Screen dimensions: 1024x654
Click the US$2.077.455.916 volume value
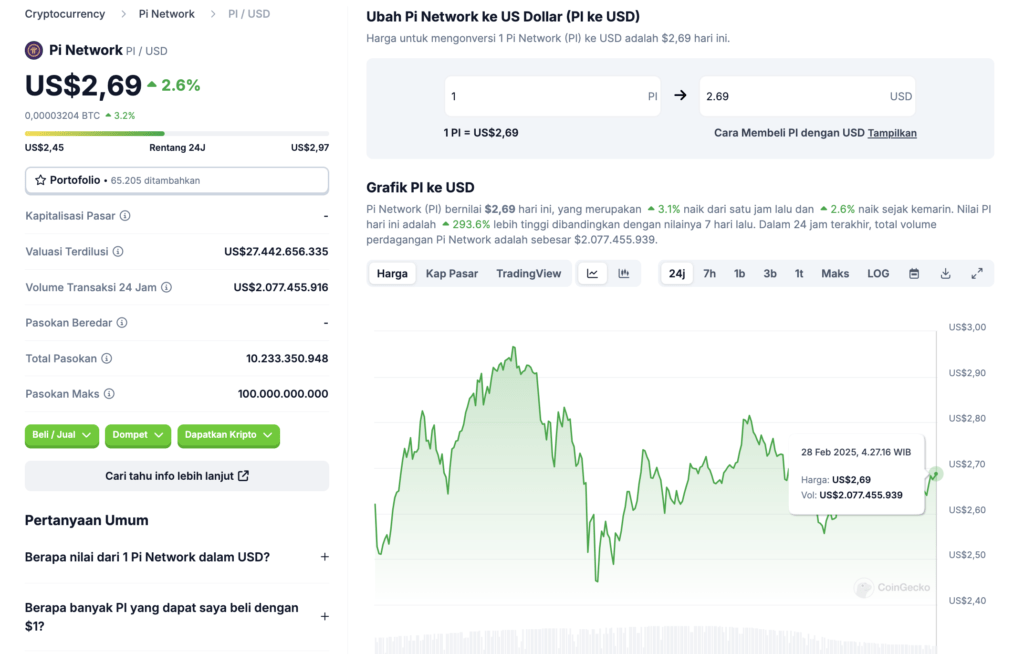(x=281, y=287)
